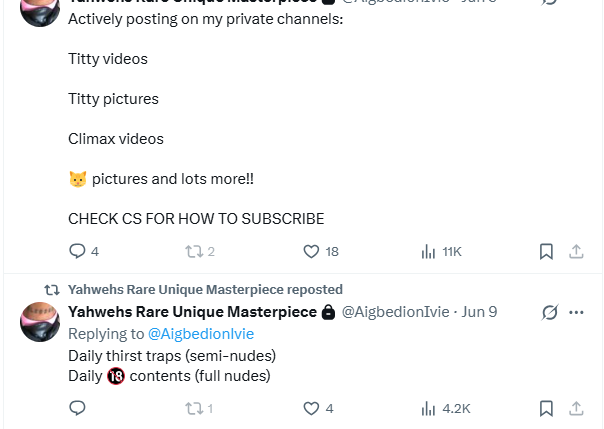
Task: Click the profile avatar of Jun 9 post
Action: [x=40, y=322]
